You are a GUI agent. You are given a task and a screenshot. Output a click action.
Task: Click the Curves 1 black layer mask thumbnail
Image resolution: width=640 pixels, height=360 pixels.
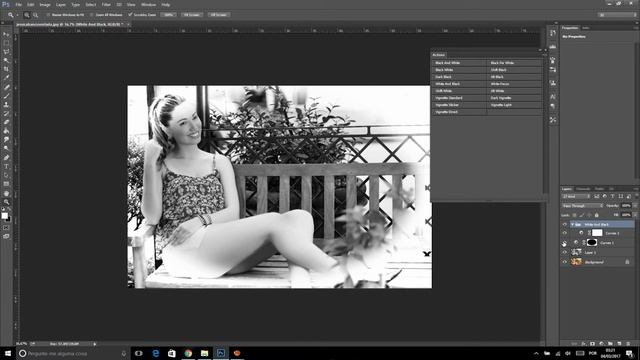pos(592,242)
